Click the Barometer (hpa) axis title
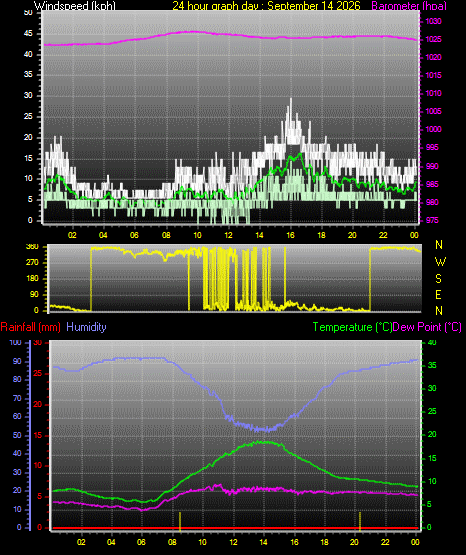This screenshot has height=555, width=466. 409,6
